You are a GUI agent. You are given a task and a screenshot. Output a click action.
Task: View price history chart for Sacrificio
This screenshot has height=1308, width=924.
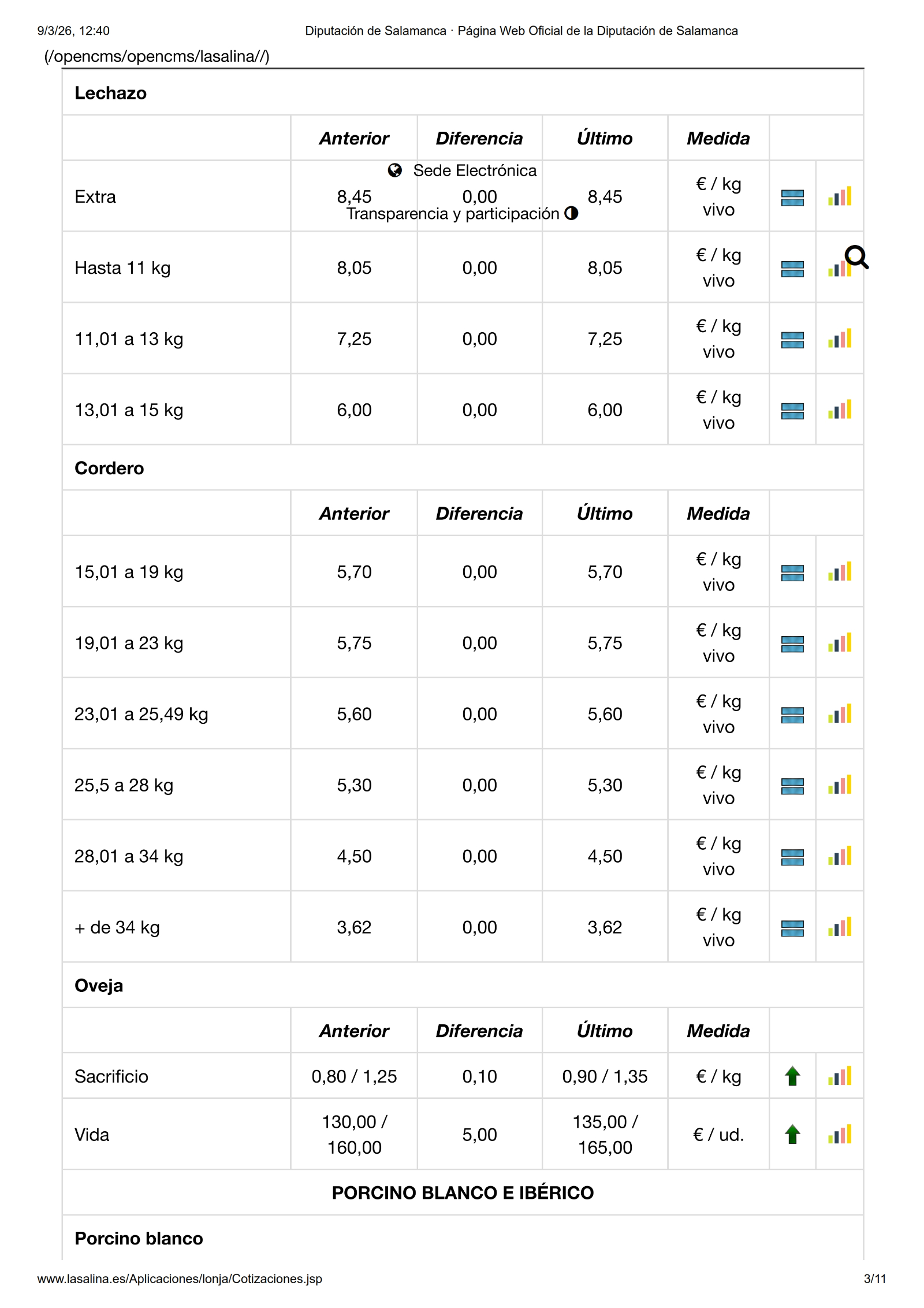839,1076
